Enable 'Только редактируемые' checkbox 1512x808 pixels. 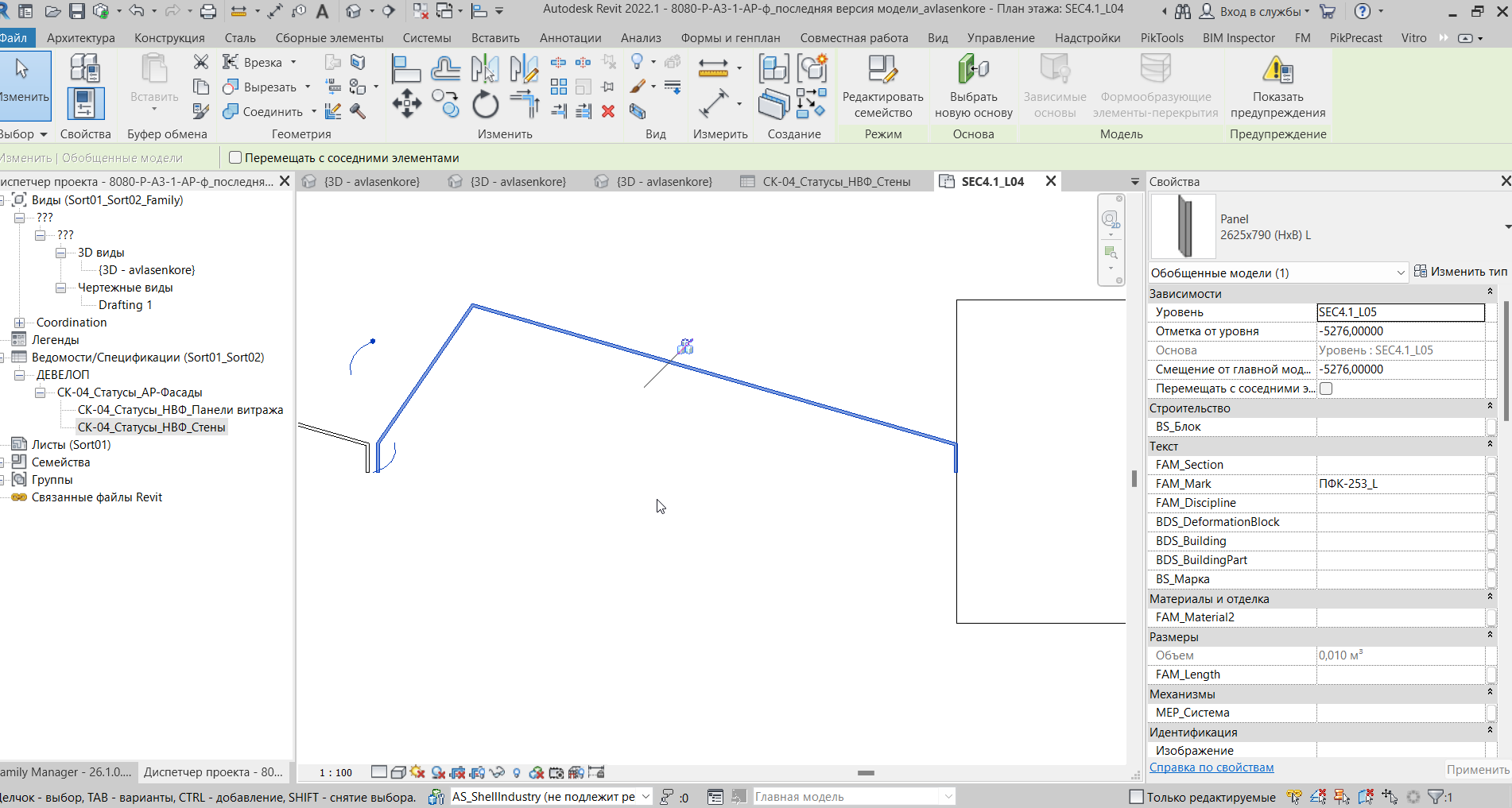(x=1137, y=797)
